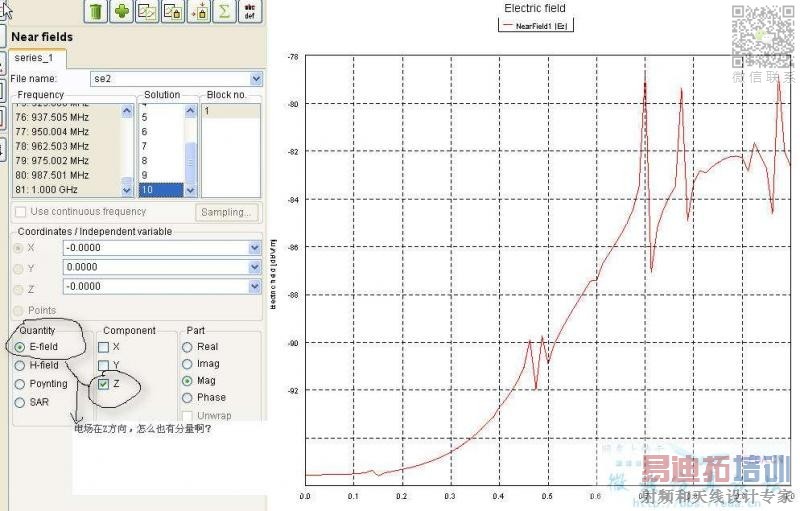The height and width of the screenshot is (511, 800).
Task: Select X coordinate radio button
Action: click(x=18, y=248)
